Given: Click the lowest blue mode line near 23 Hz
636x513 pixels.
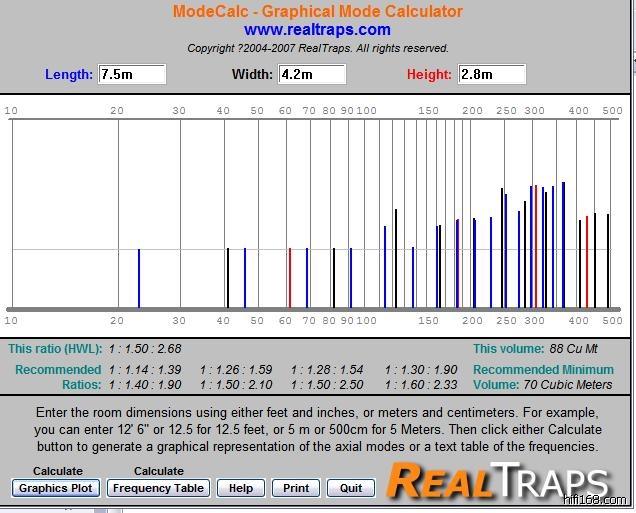Looking at the screenshot, I should 139,278.
